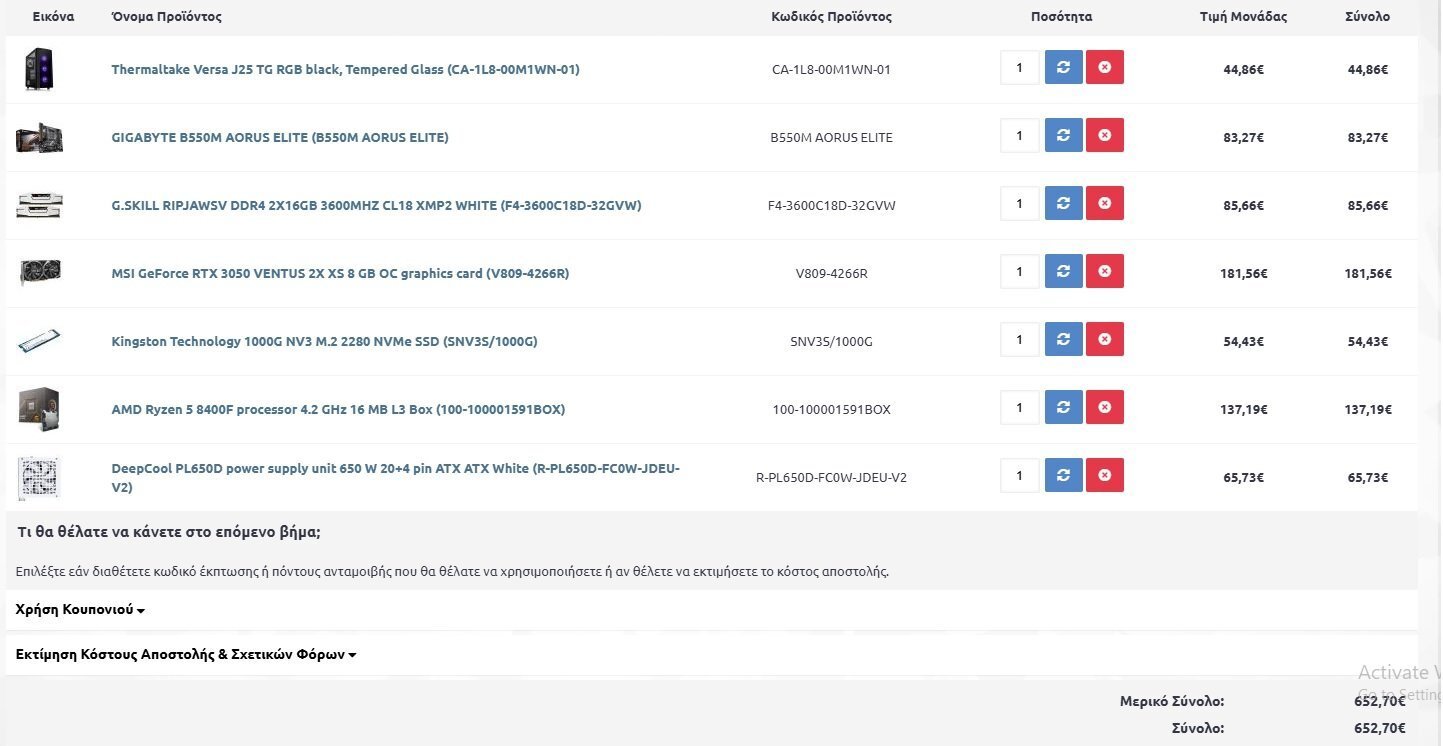Screen dimensions: 1443x746
Task: Open G.SKILL RIPJAWSV DDR4 product link
Action: pos(376,205)
